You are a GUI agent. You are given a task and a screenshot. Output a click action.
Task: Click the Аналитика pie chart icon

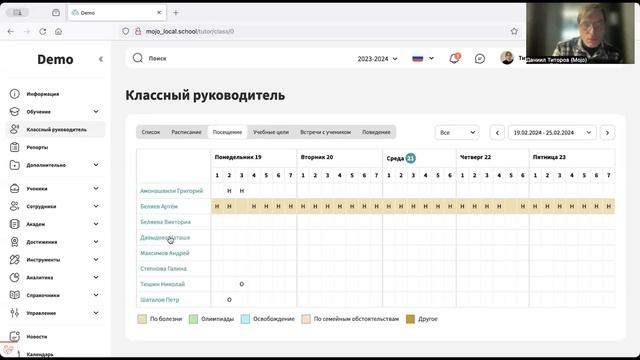tap(15, 277)
